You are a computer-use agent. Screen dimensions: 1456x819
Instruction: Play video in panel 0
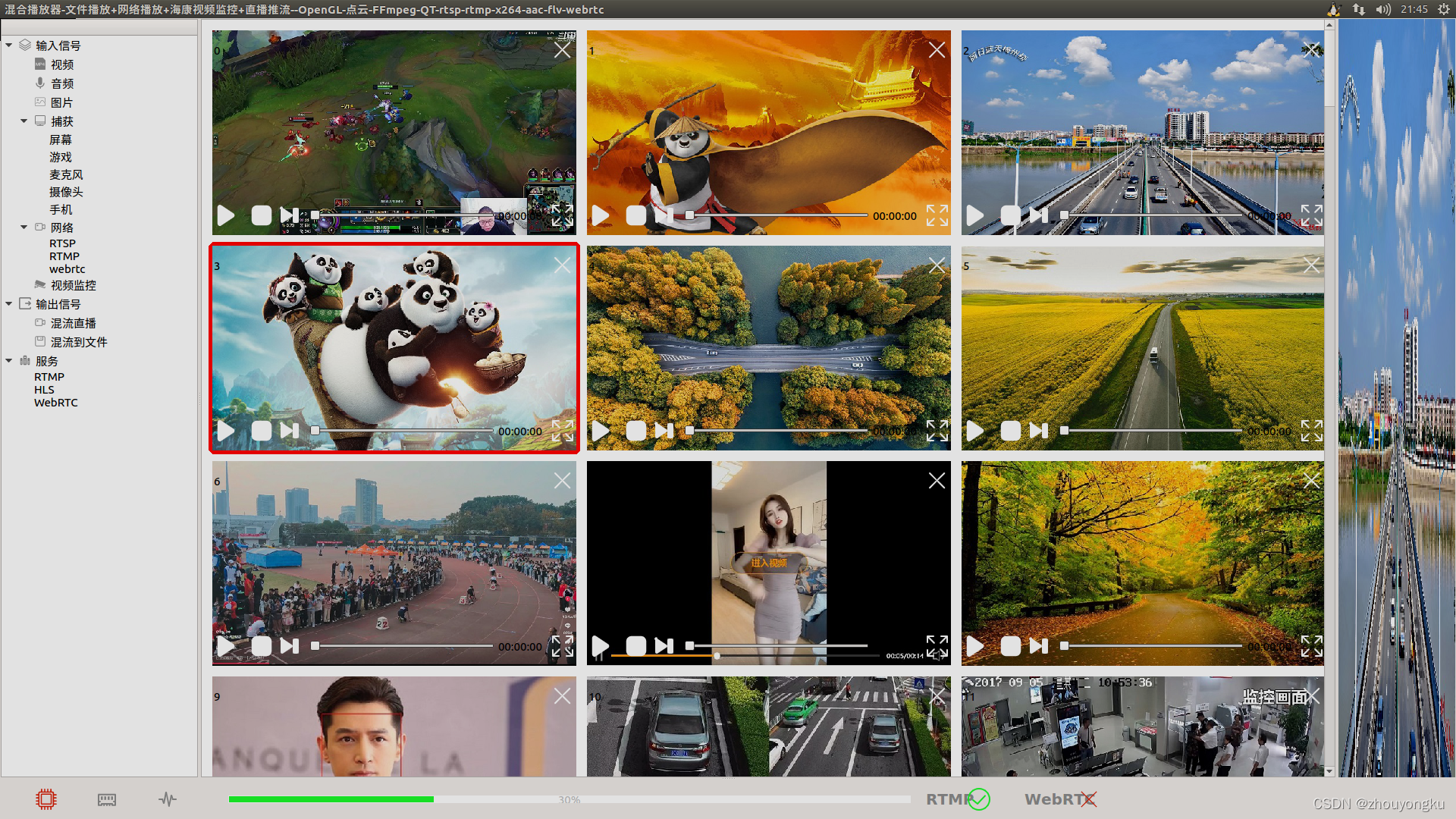(225, 215)
